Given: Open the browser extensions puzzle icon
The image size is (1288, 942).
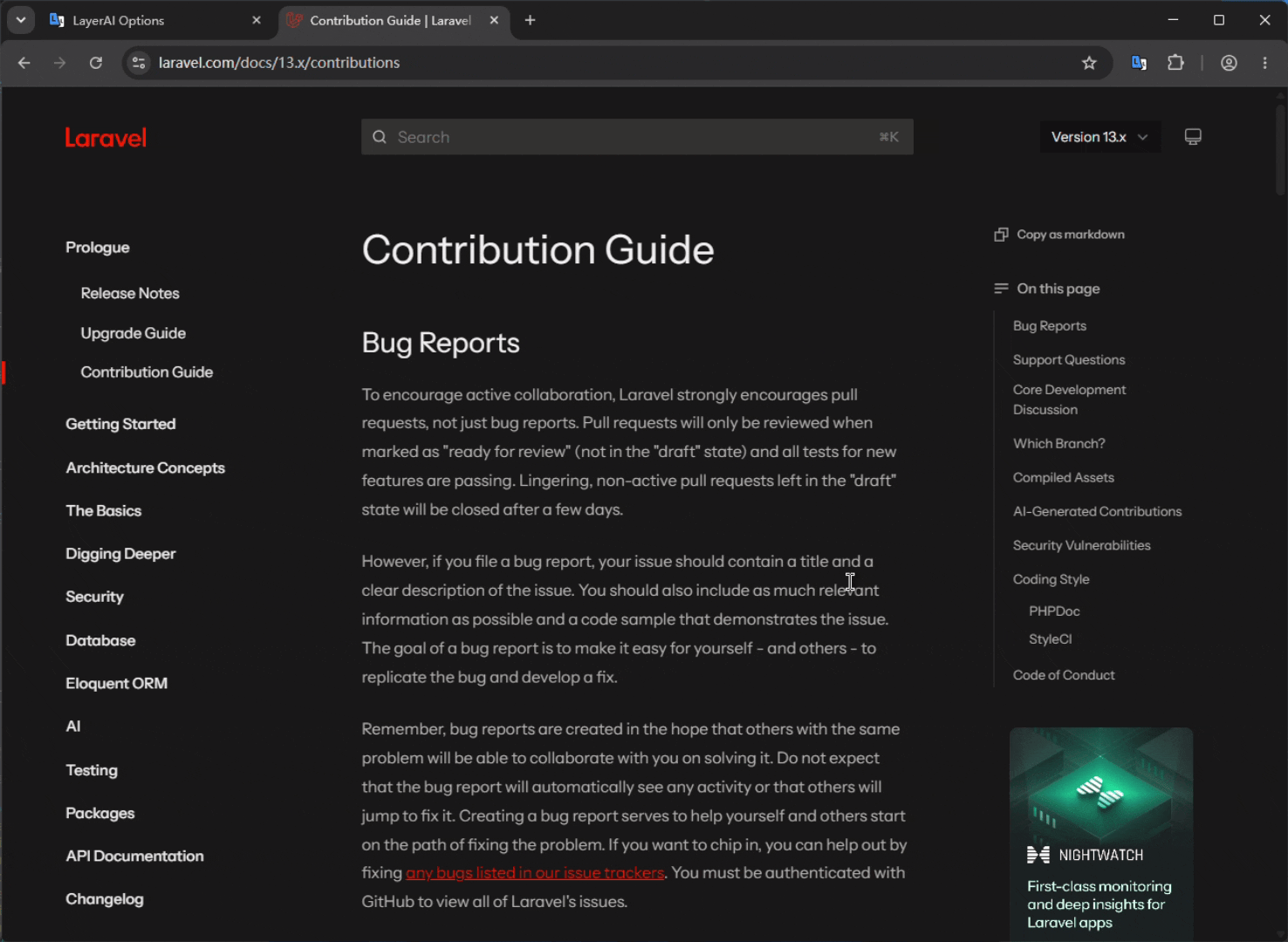Looking at the screenshot, I should point(1175,63).
